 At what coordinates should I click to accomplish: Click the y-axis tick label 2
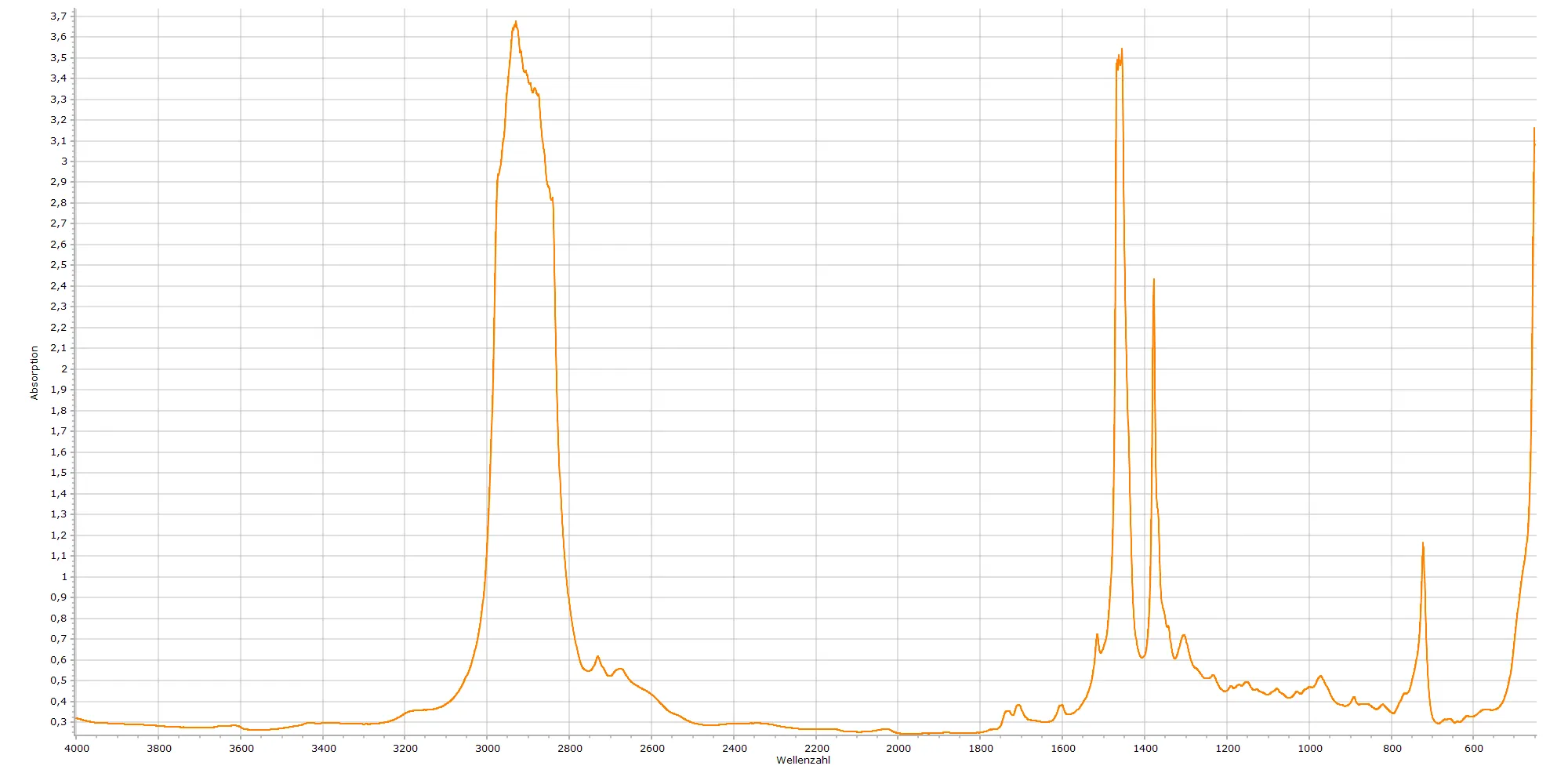pyautogui.click(x=64, y=368)
